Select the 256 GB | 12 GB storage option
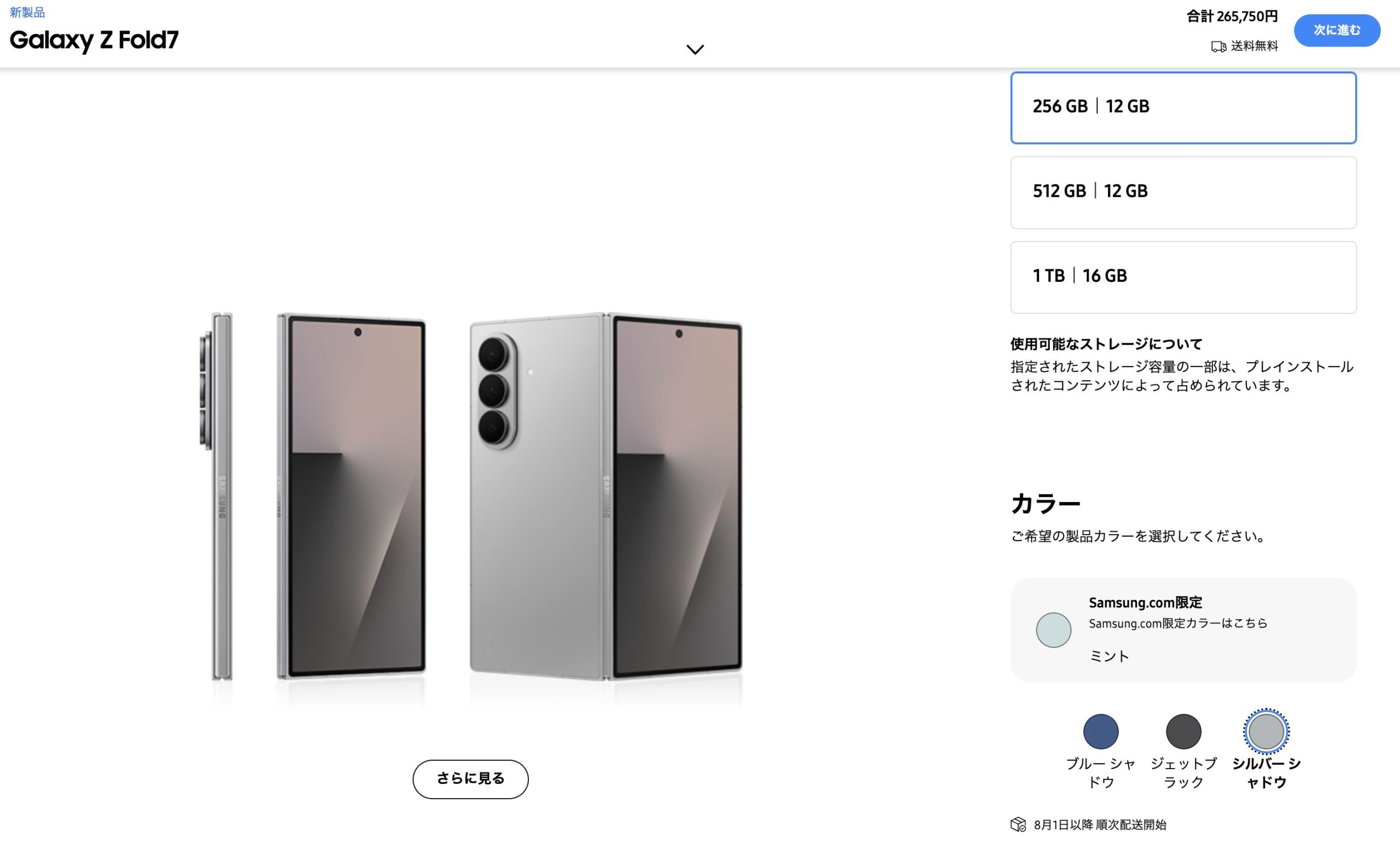The height and width of the screenshot is (843, 1400). pos(1183,107)
